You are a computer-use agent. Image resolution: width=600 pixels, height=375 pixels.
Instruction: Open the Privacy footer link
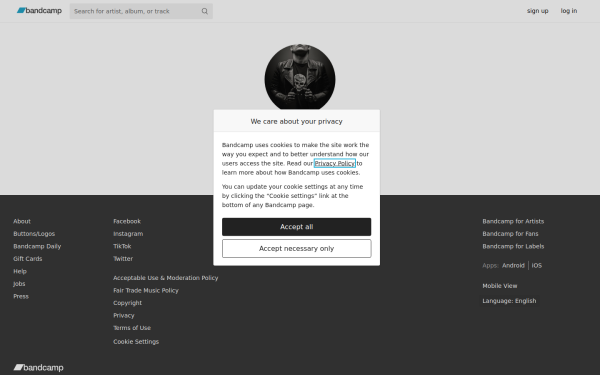(x=124, y=316)
